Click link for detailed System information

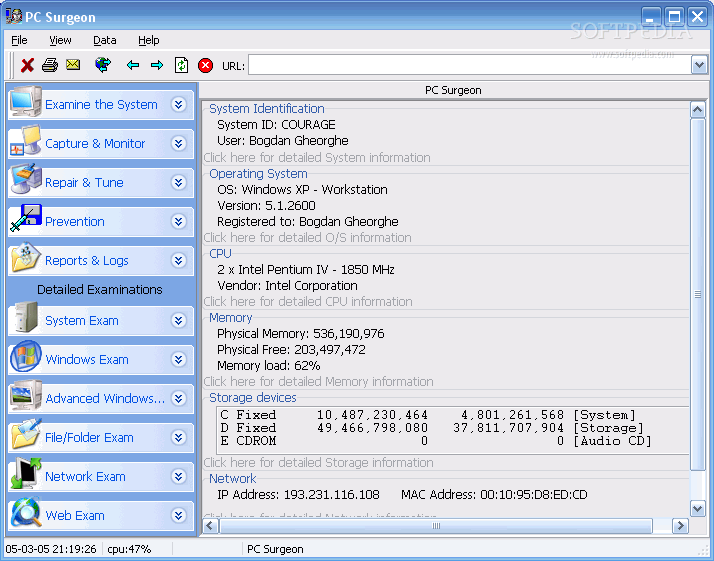coord(317,158)
